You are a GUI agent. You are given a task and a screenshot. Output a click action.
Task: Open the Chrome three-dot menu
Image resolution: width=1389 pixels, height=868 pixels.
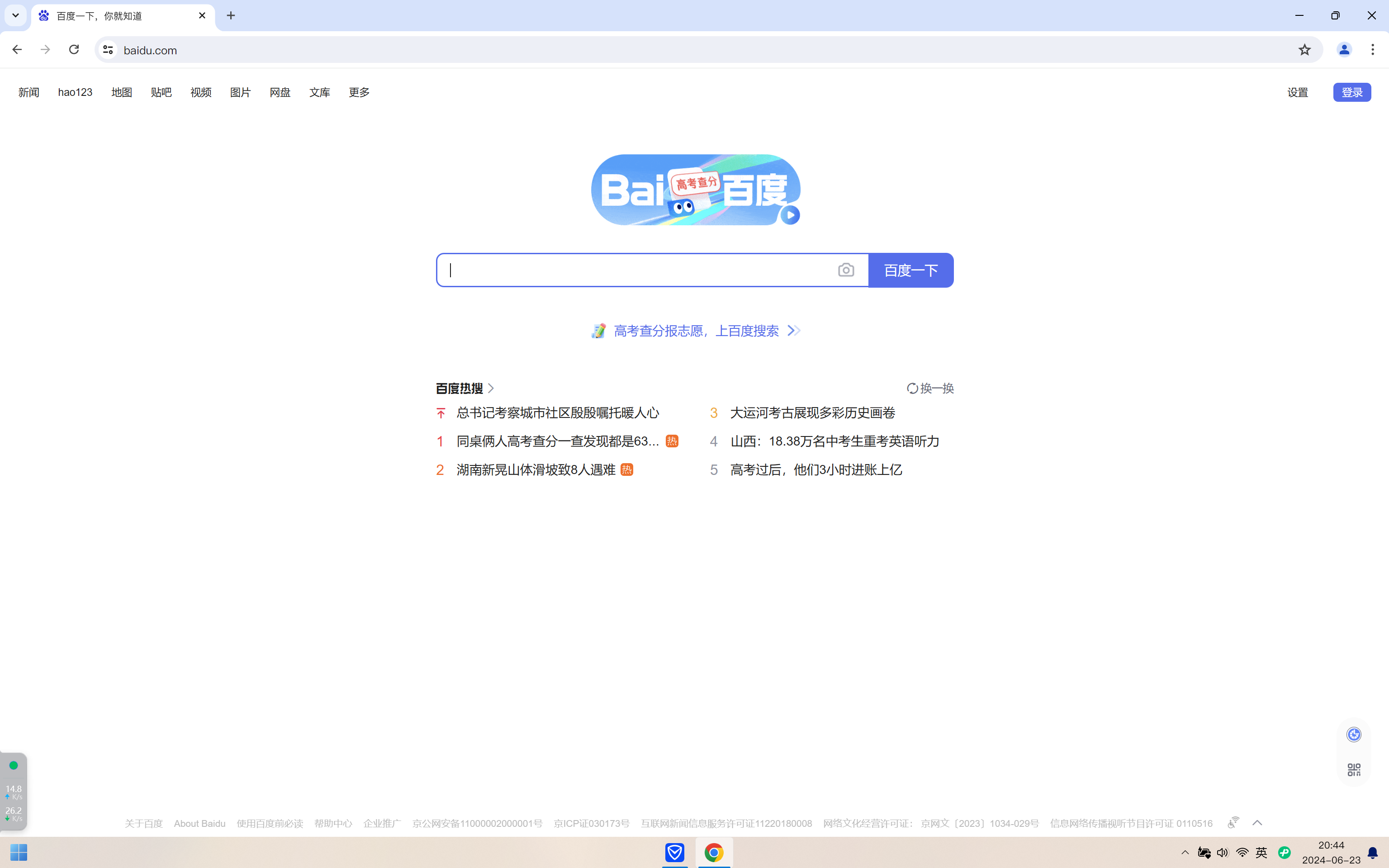pyautogui.click(x=1372, y=50)
